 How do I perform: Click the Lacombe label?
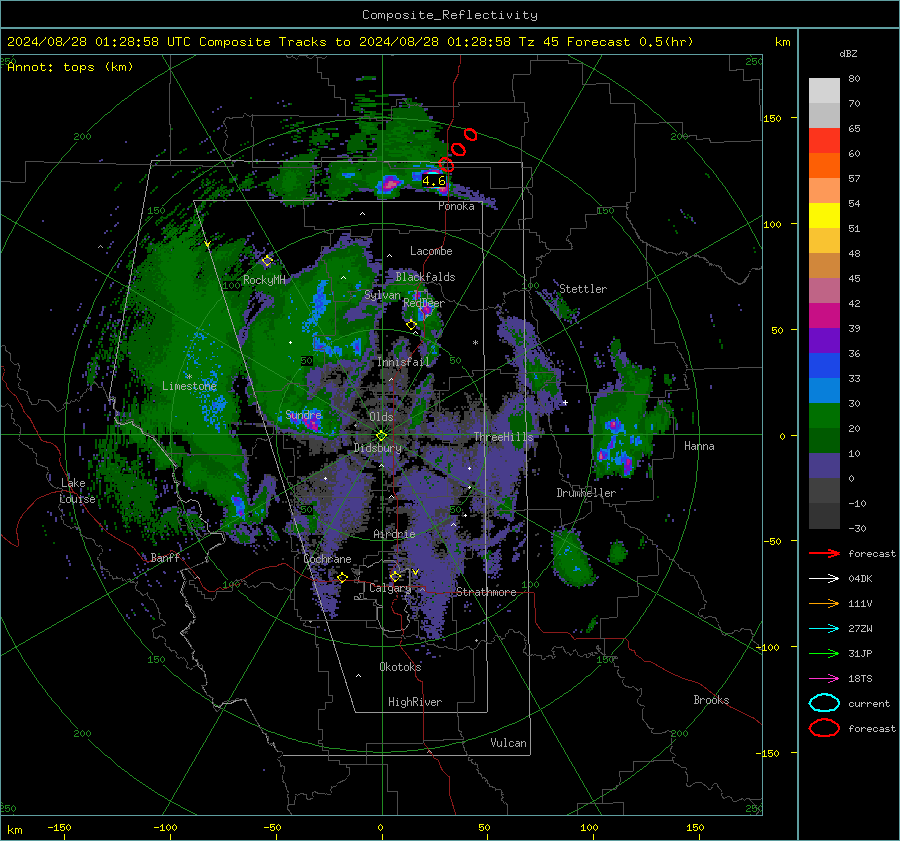[431, 251]
